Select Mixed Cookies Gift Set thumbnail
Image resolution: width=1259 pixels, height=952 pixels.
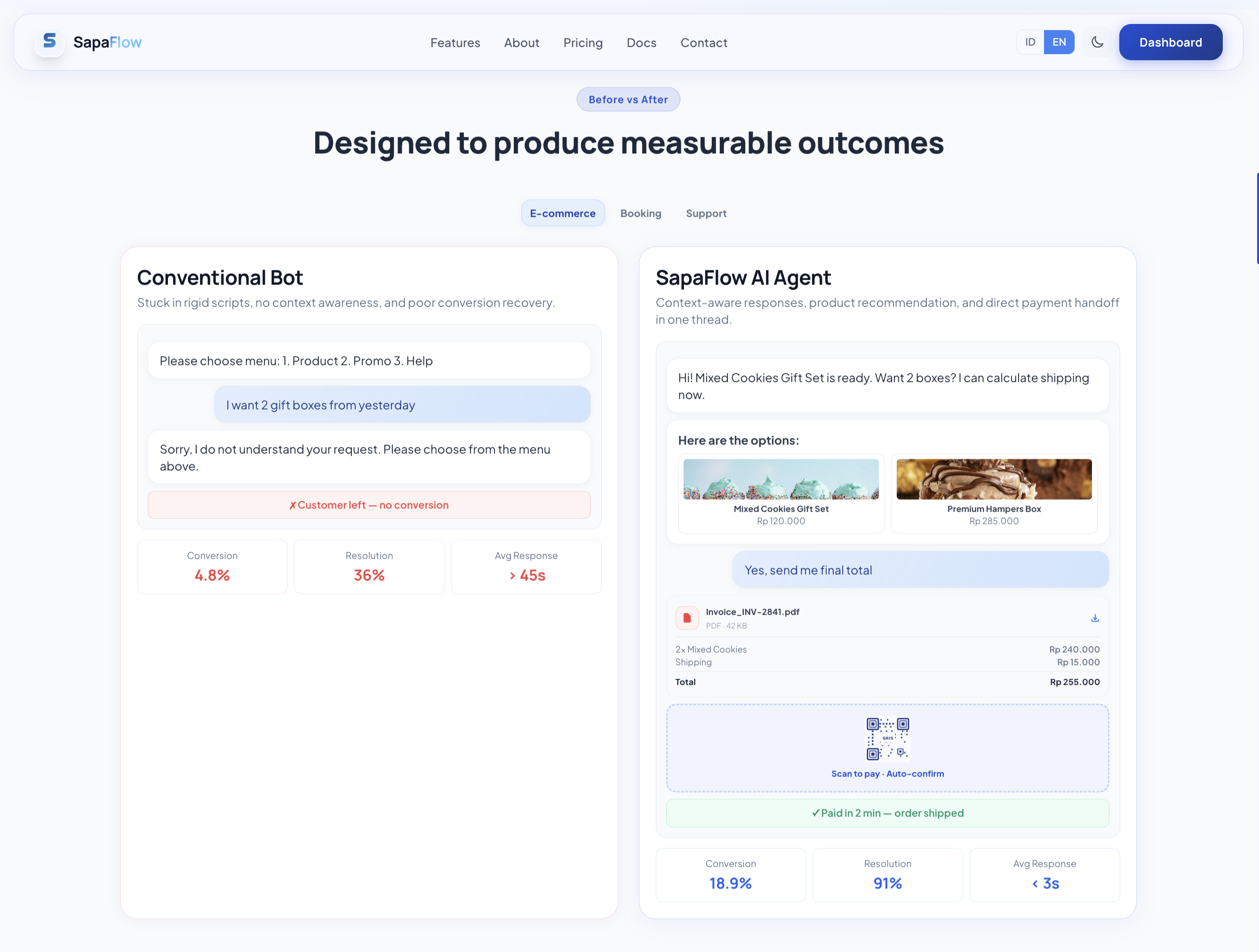pyautogui.click(x=781, y=479)
